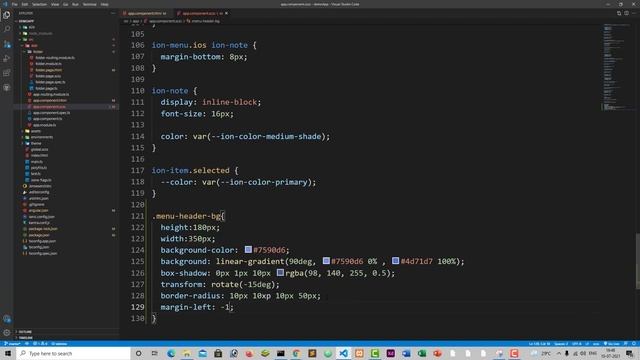The height and width of the screenshot is (360, 640).
Task: Open app.module.ts in Explorer
Action: (x=44, y=125)
